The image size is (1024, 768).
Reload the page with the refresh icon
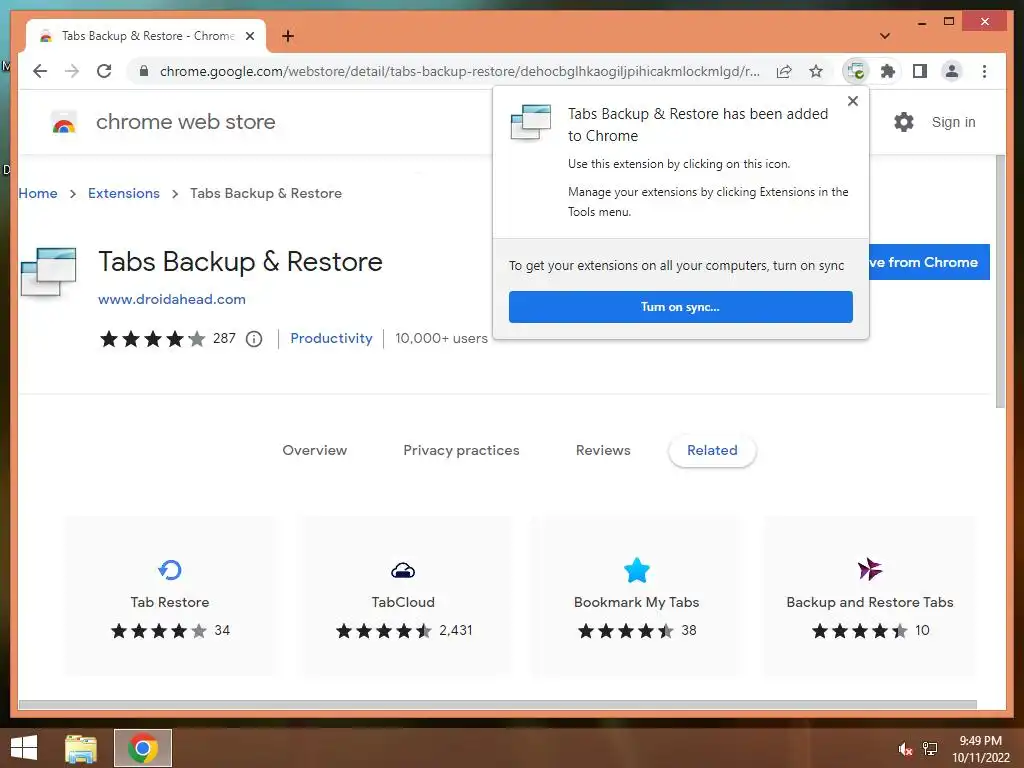pyautogui.click(x=104, y=71)
